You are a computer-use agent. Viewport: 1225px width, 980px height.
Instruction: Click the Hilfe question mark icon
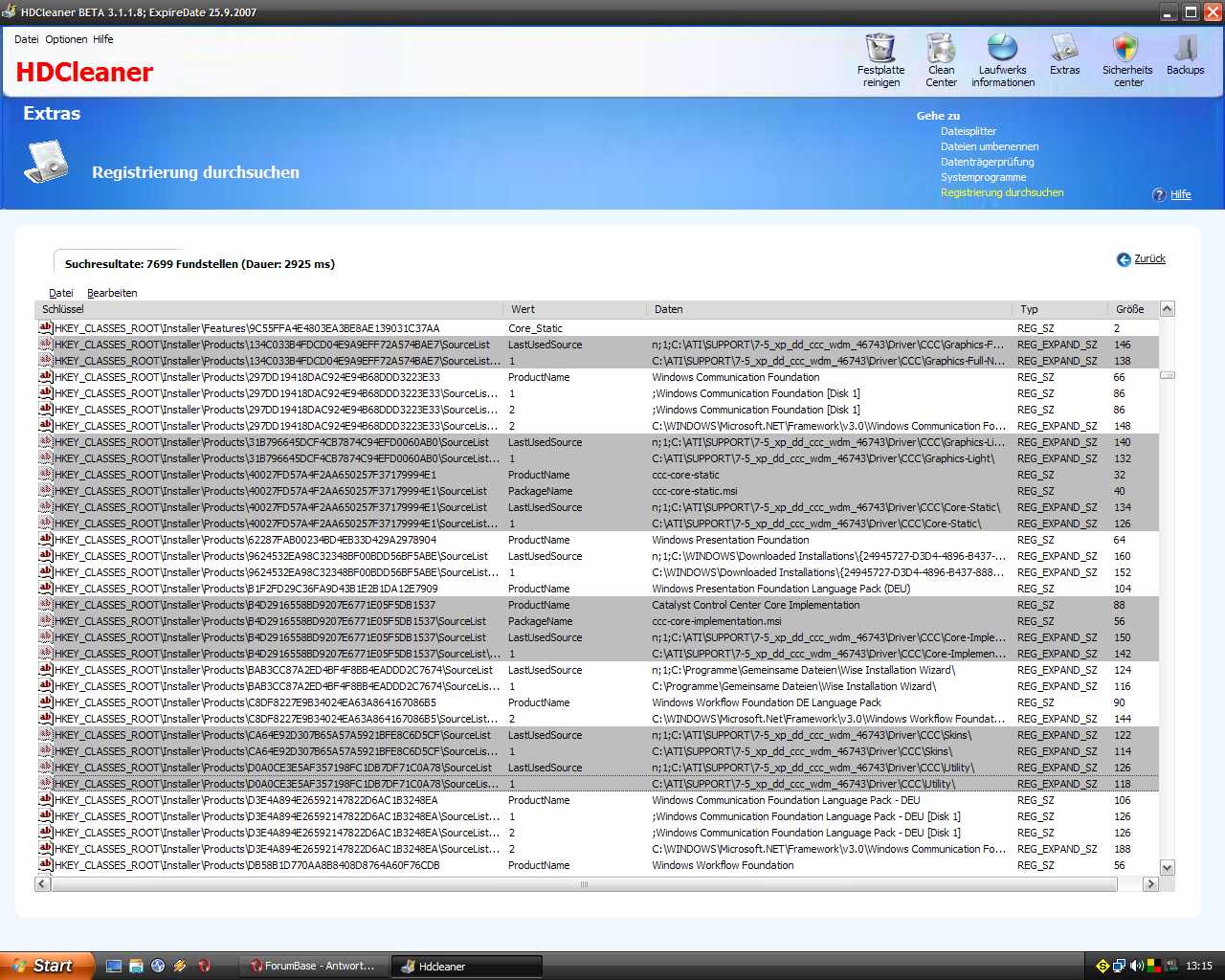coord(1159,194)
